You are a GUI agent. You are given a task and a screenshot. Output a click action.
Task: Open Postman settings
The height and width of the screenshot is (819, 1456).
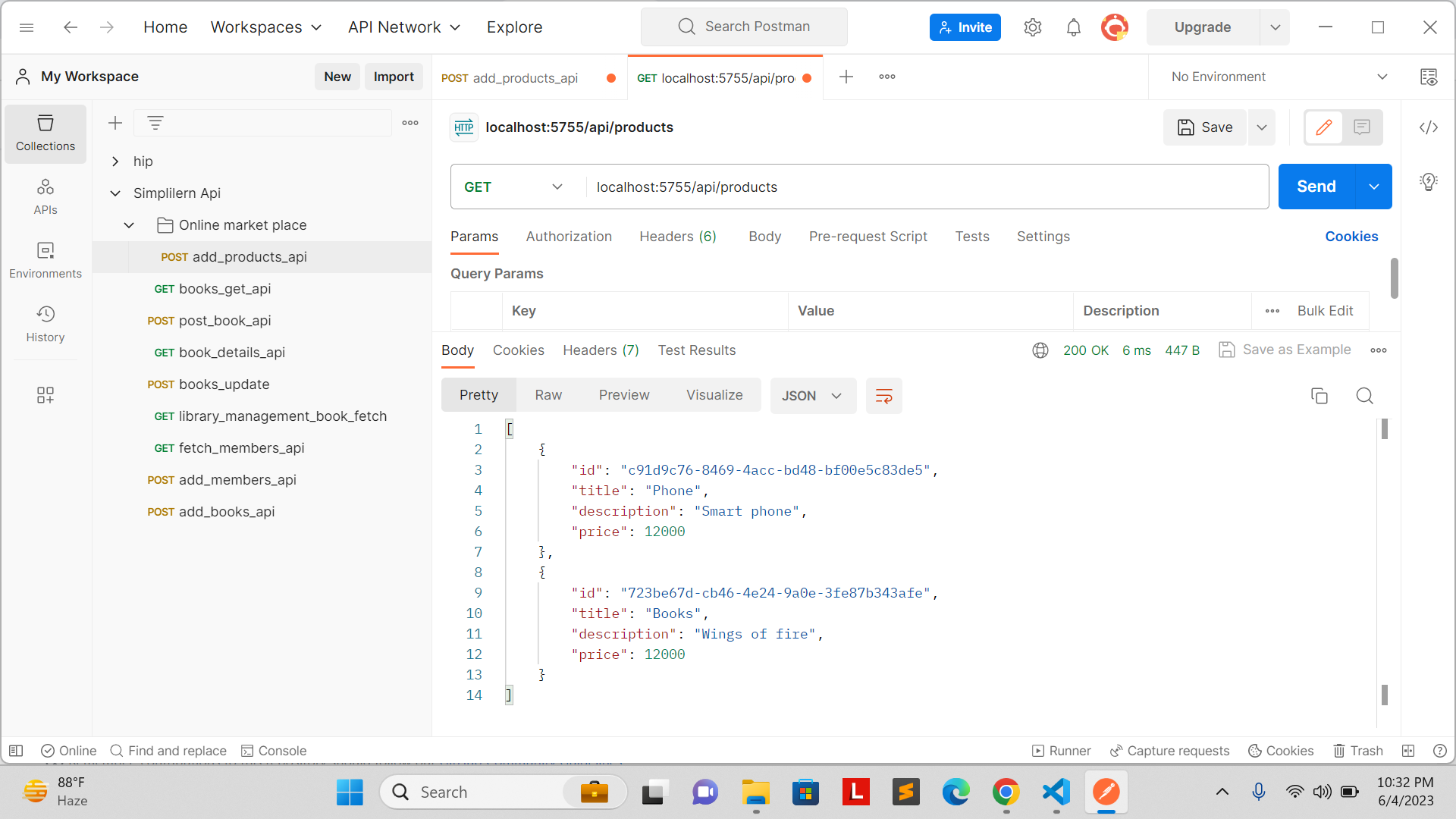tap(1032, 27)
